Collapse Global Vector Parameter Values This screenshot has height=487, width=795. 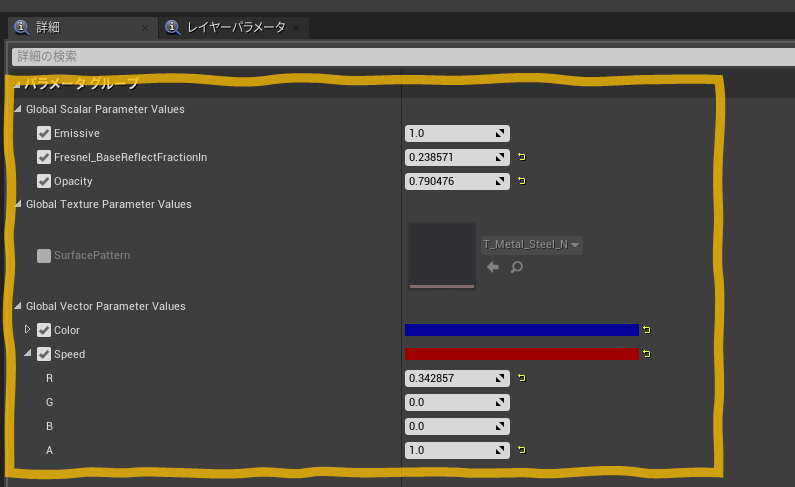[18, 306]
